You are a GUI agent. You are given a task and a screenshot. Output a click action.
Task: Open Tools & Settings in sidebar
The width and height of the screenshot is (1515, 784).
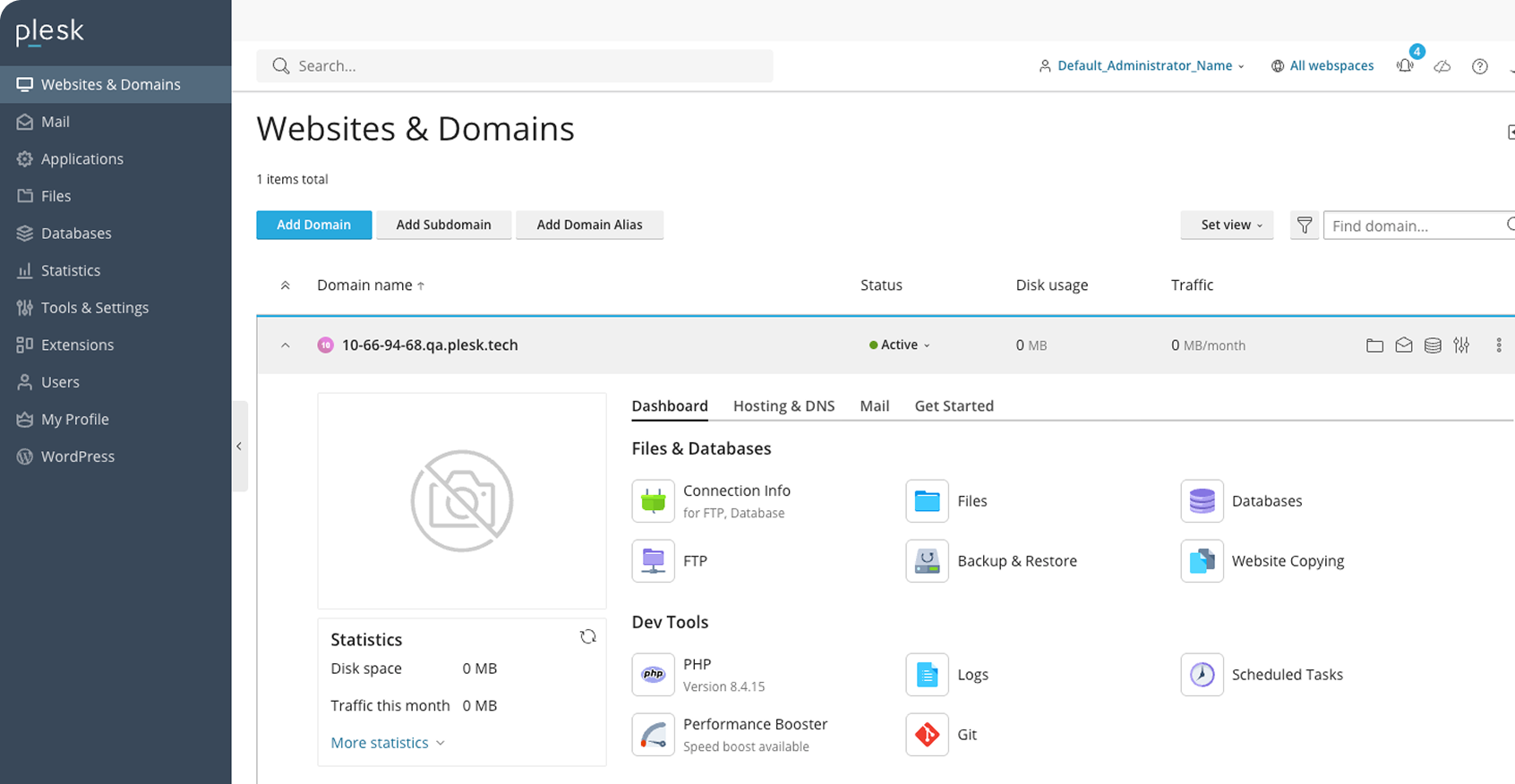(x=95, y=308)
